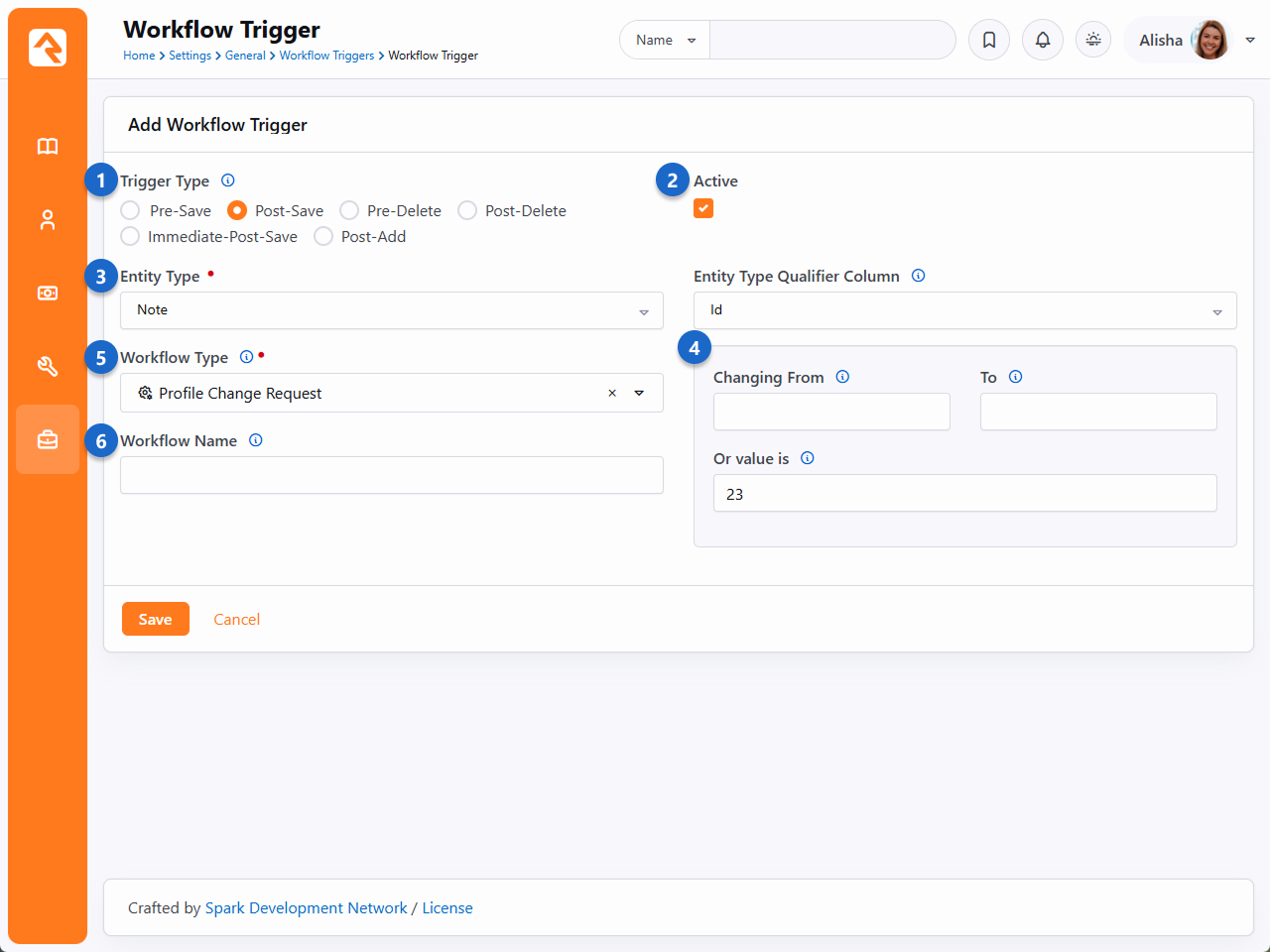Open the Entity Type Qualifier Column dropdown
Viewport: 1270px width, 952px height.
964,310
